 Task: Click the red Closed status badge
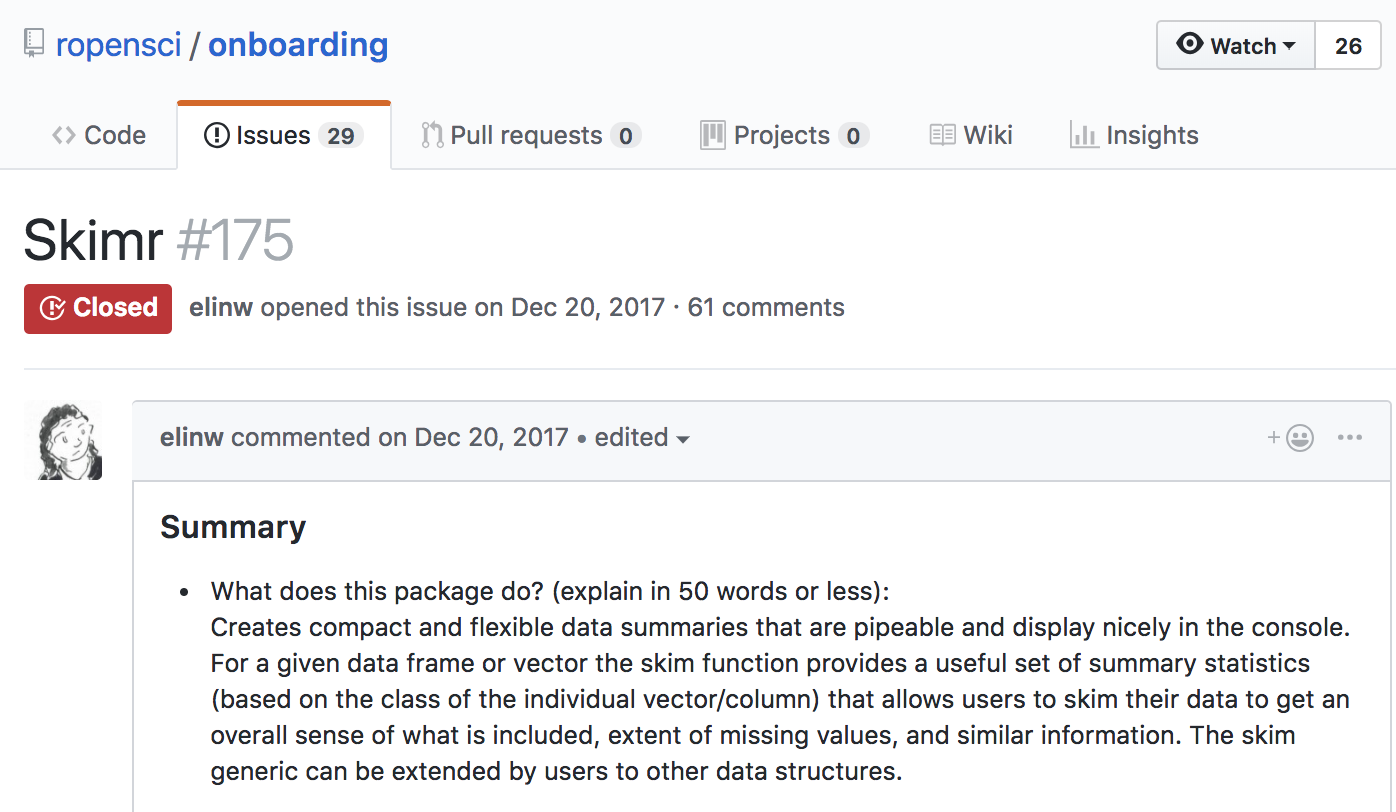98,308
